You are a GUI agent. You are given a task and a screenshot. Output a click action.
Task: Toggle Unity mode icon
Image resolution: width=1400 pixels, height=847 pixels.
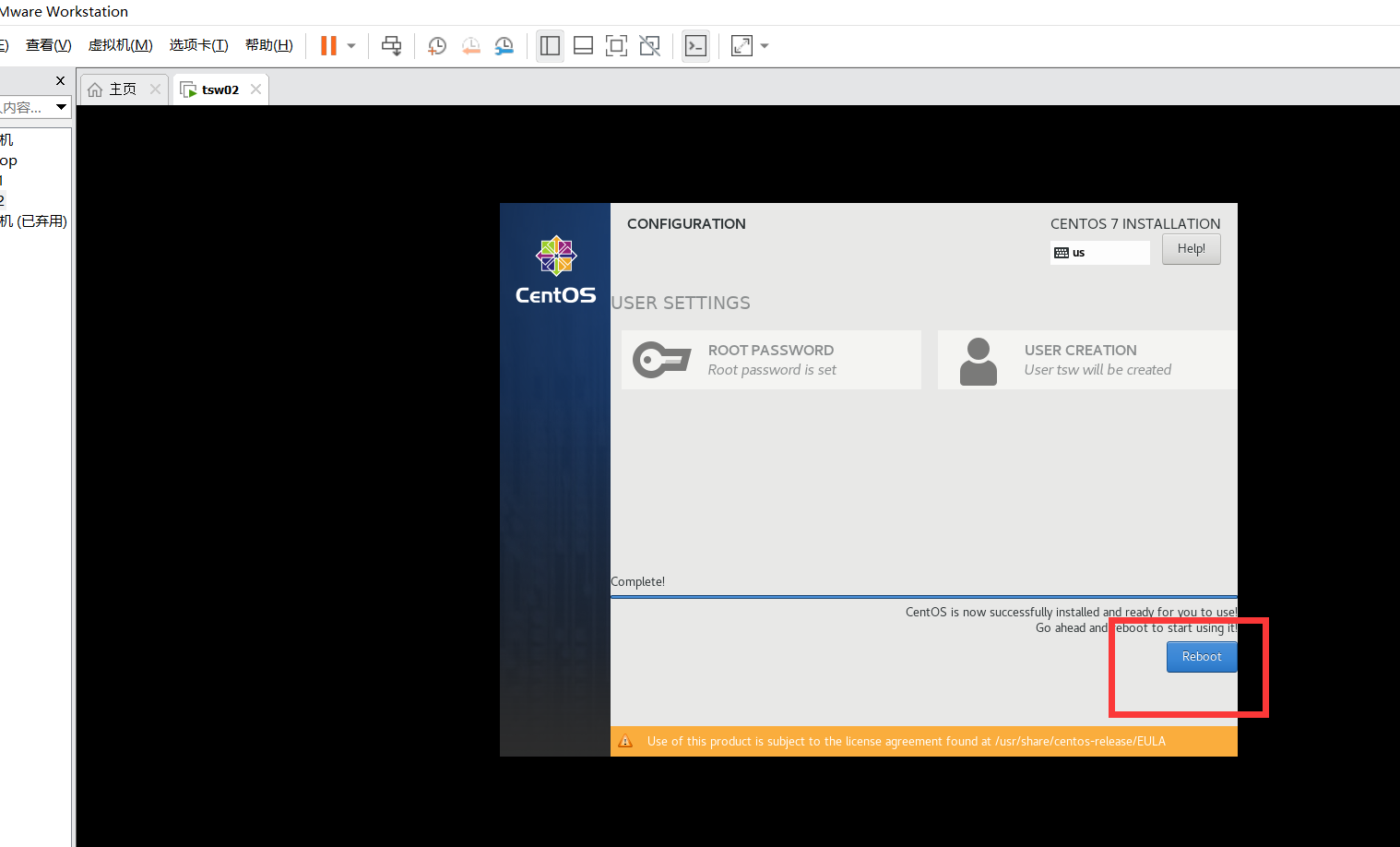tap(650, 45)
